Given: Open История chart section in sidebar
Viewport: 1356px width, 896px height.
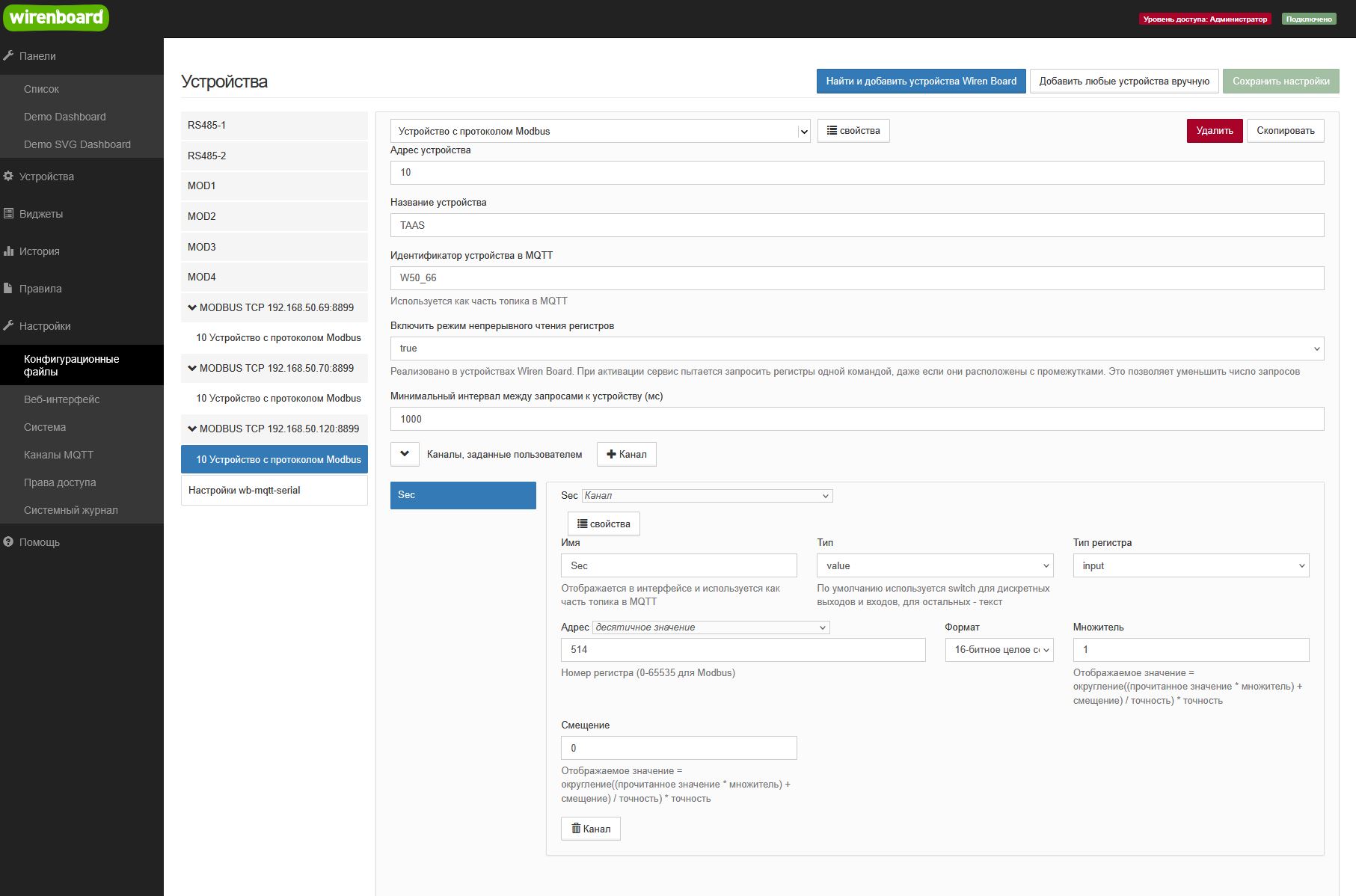Looking at the screenshot, I should point(39,251).
